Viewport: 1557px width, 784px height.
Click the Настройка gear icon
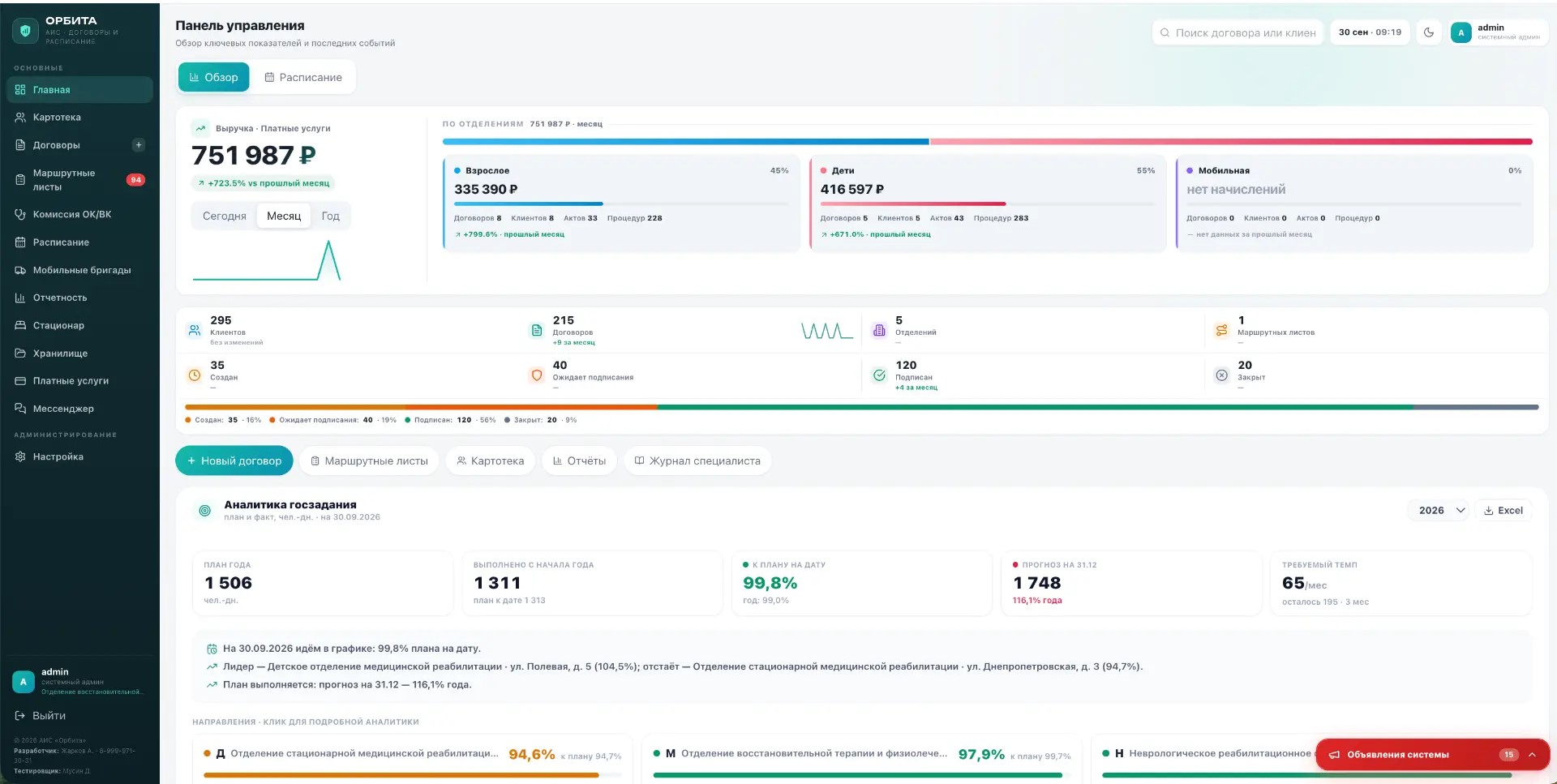20,456
